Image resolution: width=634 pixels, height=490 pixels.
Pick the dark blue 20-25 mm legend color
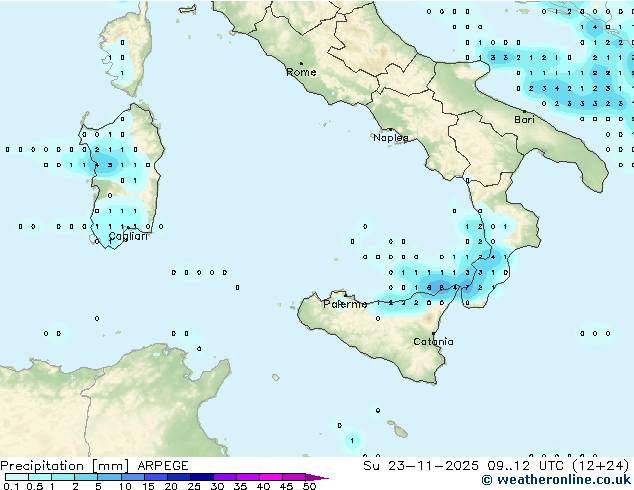pyautogui.click(x=182, y=477)
